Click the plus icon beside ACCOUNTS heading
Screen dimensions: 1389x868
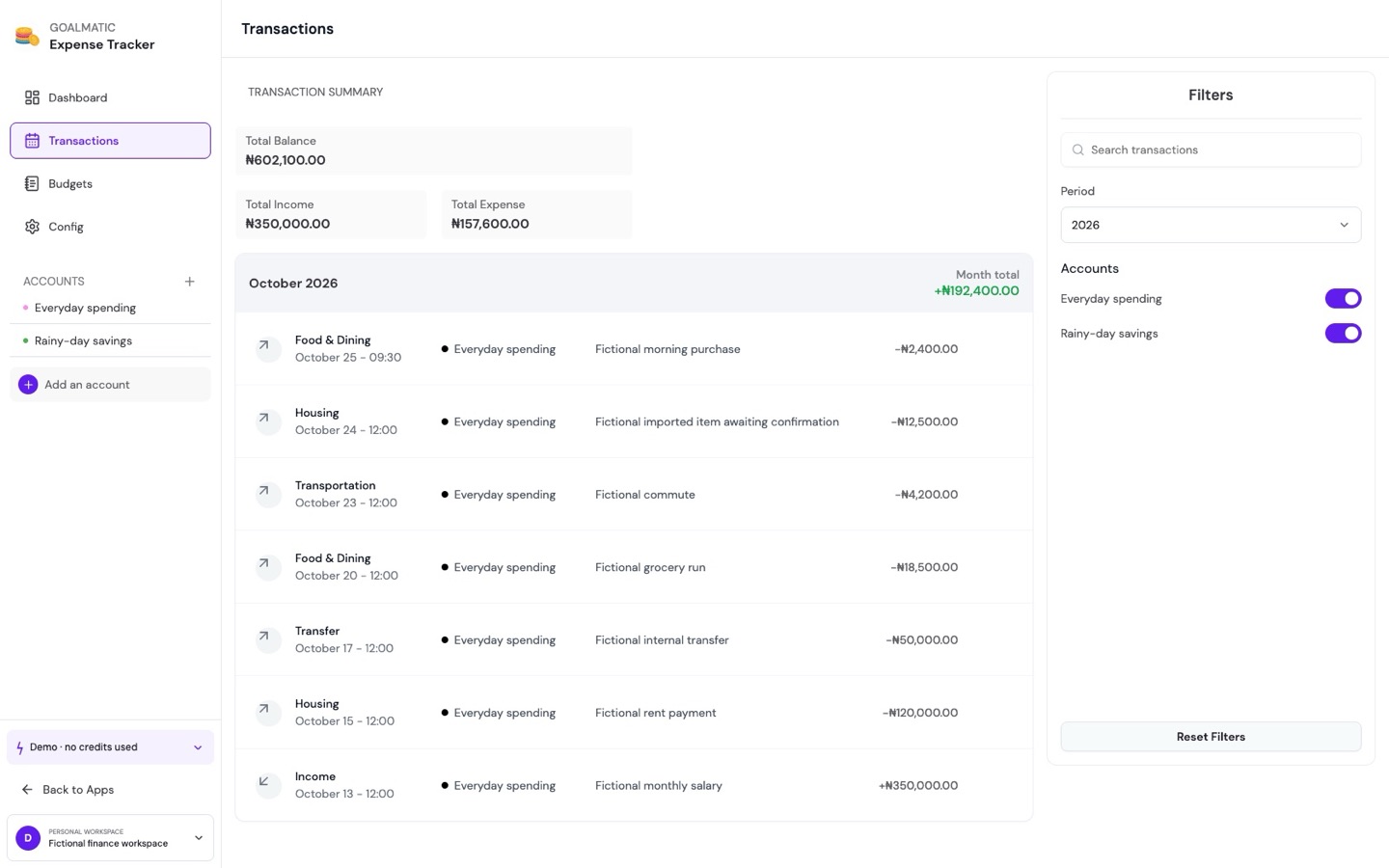[x=190, y=282]
